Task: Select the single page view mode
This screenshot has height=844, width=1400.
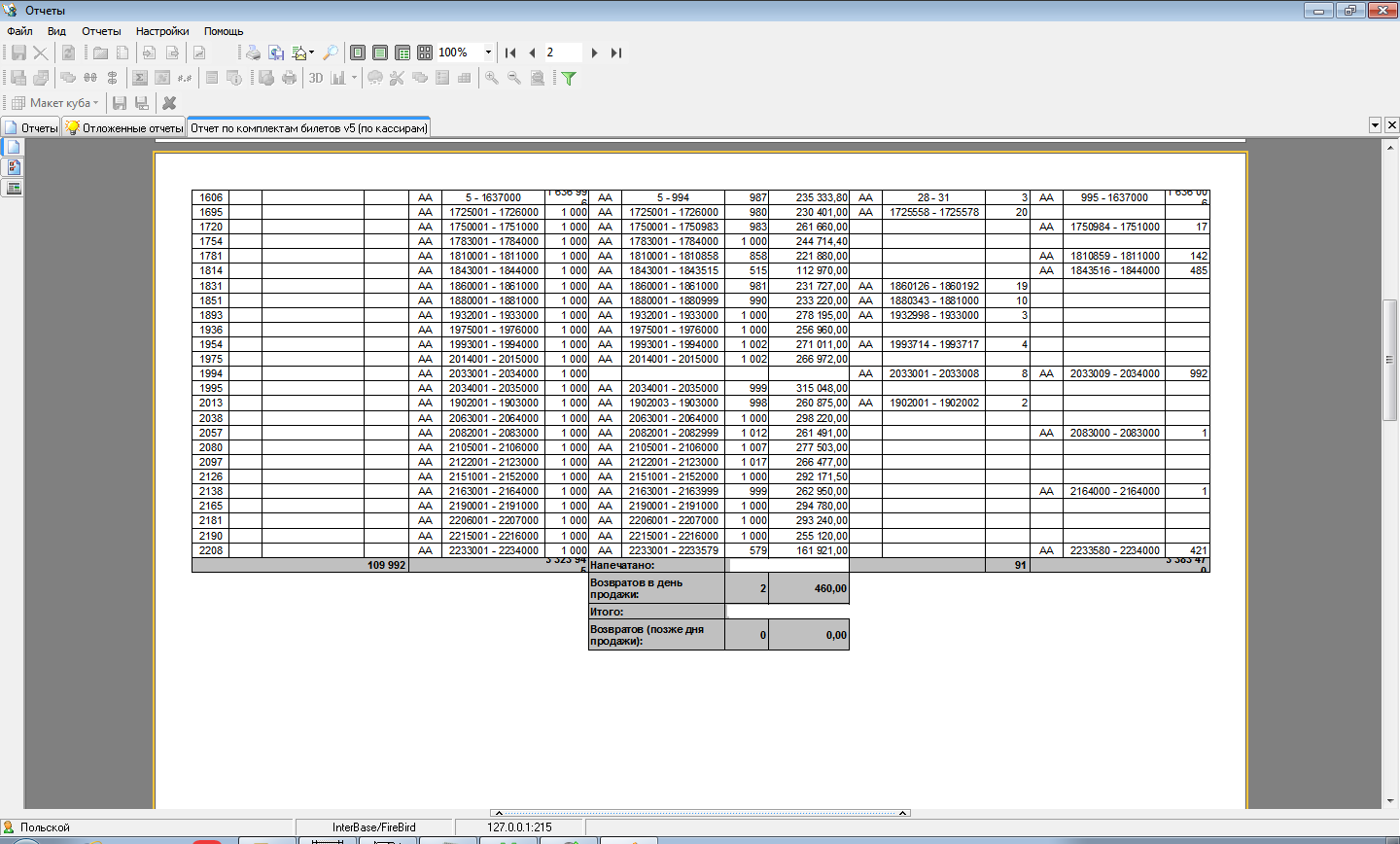Action: [x=358, y=53]
